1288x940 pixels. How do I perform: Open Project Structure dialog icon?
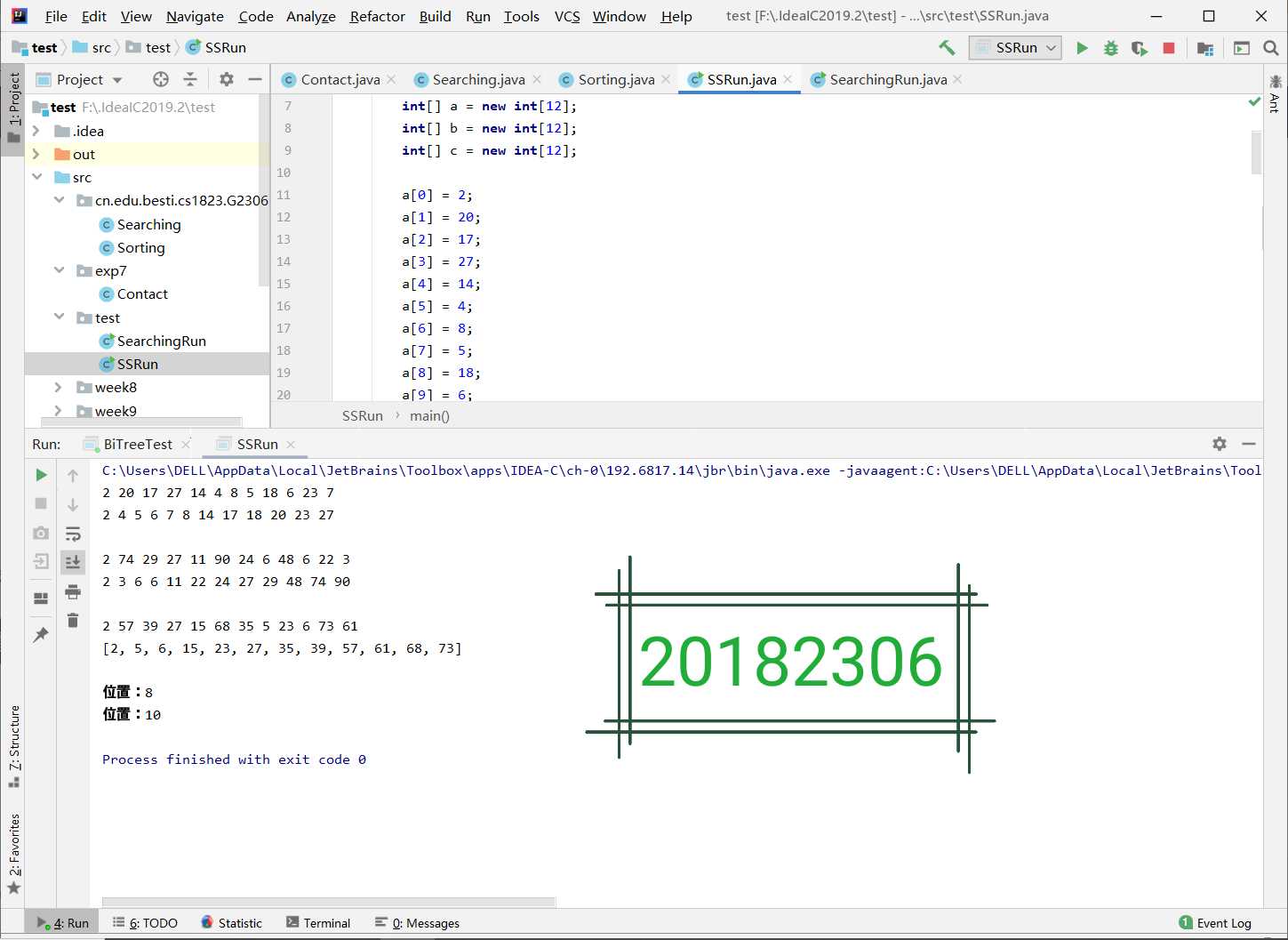1205,48
